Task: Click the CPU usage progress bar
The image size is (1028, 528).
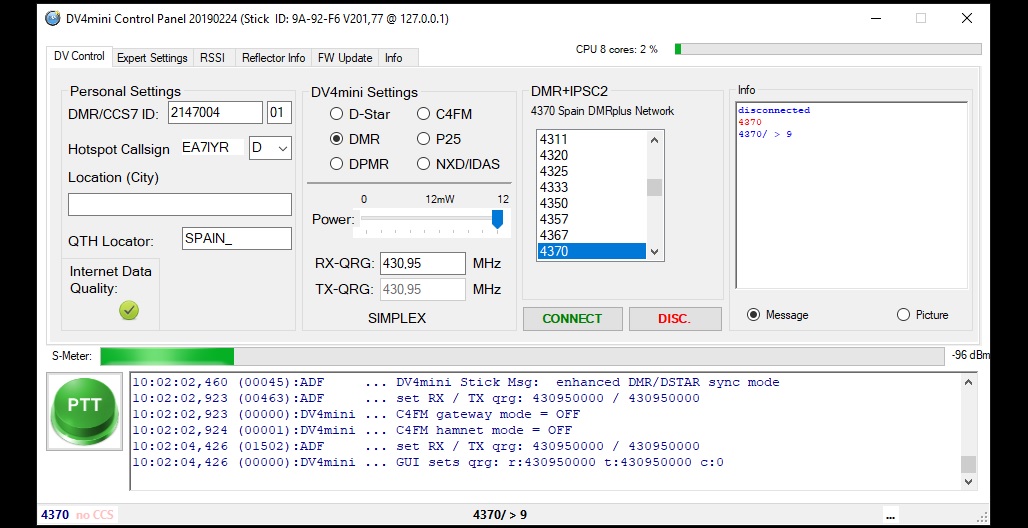Action: [x=828, y=49]
